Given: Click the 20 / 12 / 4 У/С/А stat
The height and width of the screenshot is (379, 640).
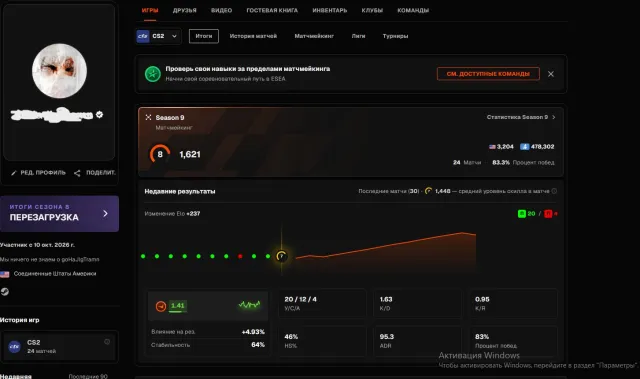Looking at the screenshot, I should tap(322, 304).
